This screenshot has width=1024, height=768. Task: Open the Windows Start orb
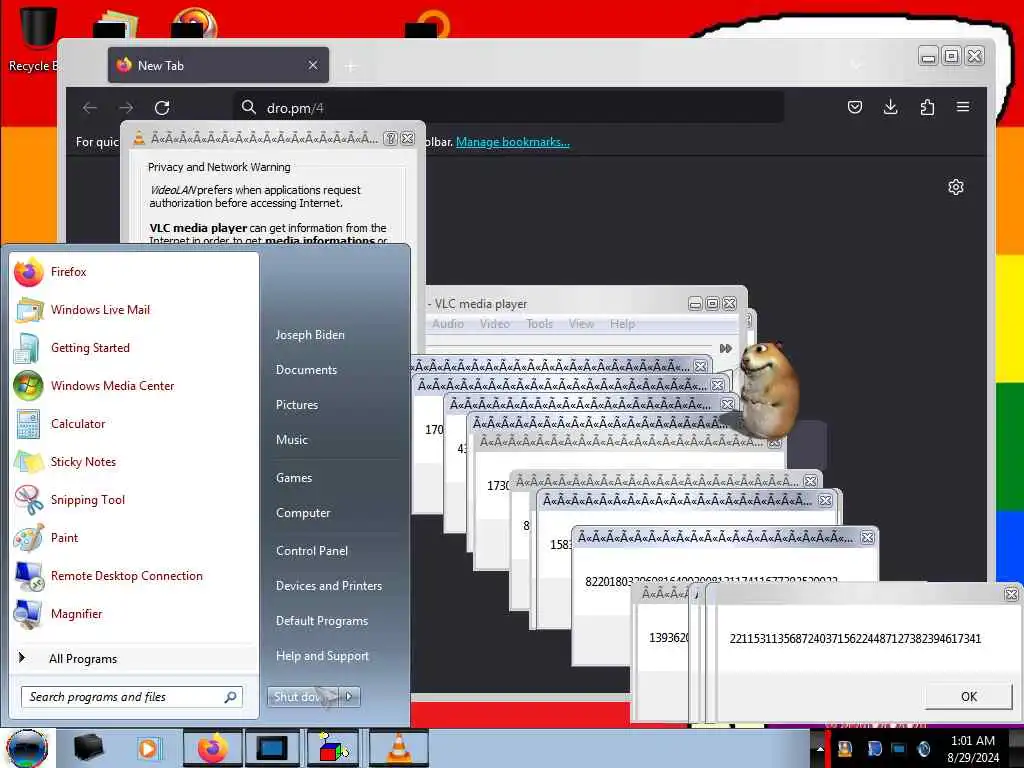(x=27, y=748)
